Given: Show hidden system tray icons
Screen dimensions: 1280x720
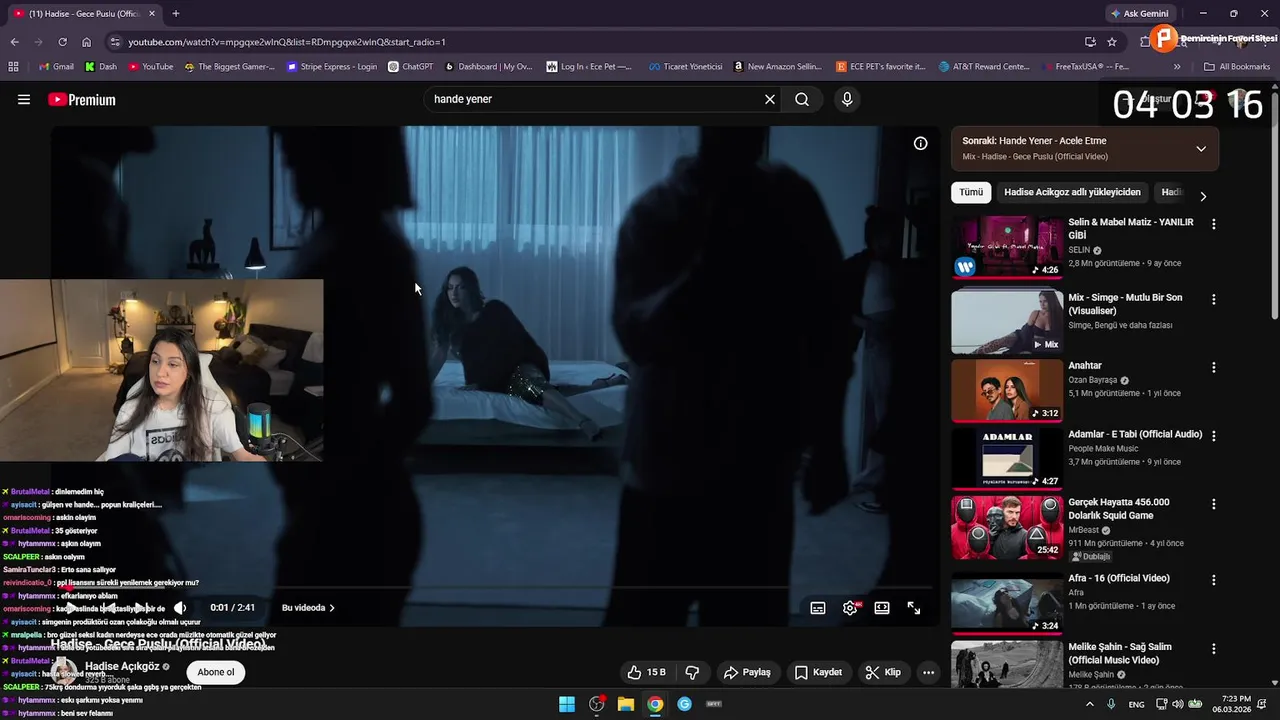Looking at the screenshot, I should pos(1089,704).
